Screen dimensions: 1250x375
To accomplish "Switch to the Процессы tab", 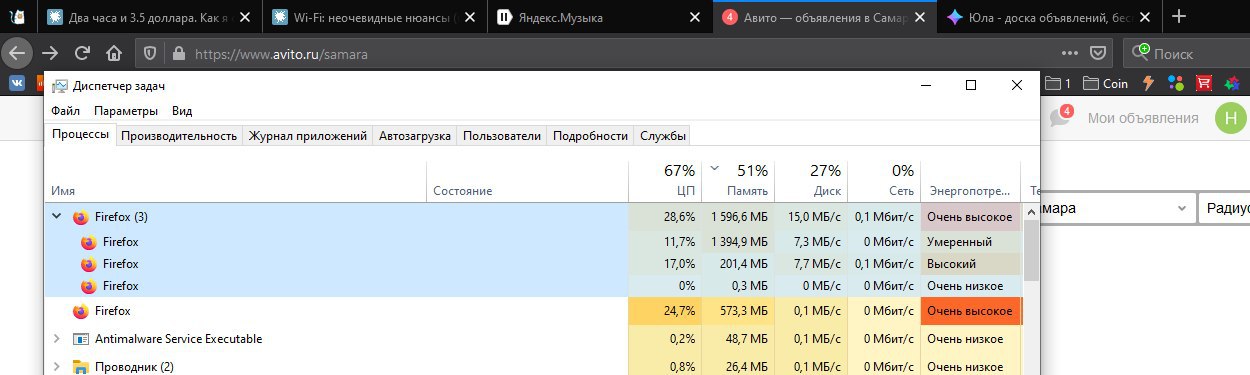I will (81, 135).
